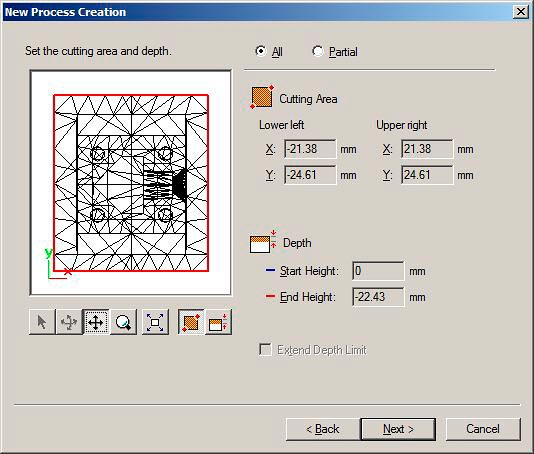This screenshot has width=534, height=454.
Task: Select the pan move tool
Action: click(96, 322)
